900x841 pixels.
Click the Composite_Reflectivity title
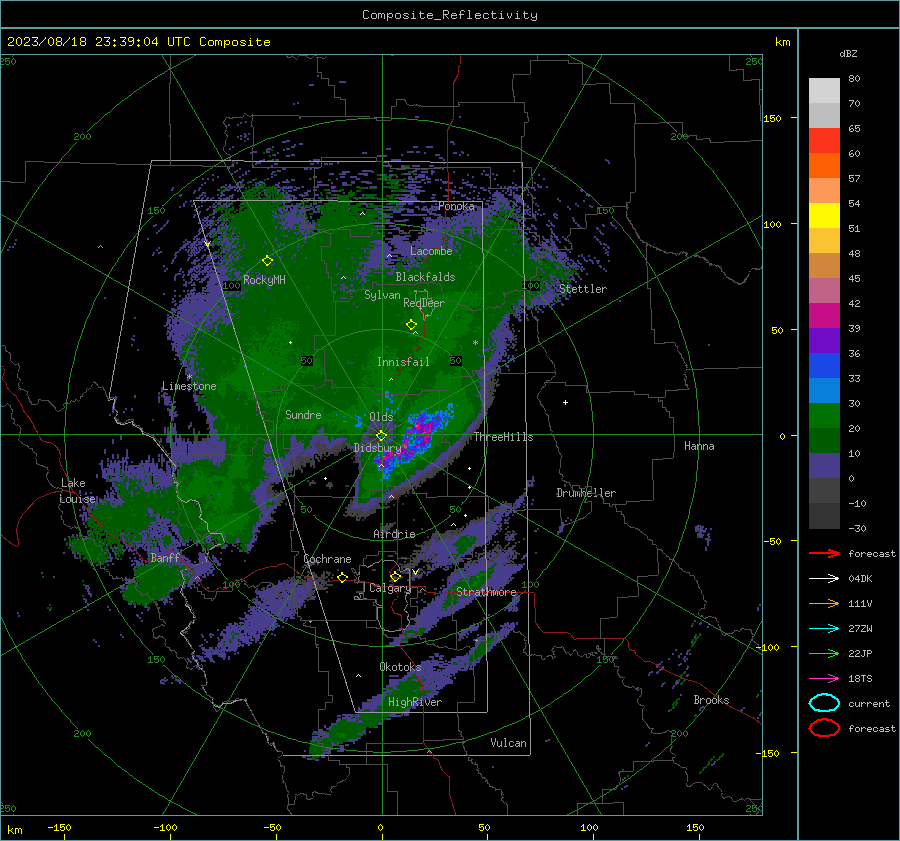pyautogui.click(x=449, y=15)
